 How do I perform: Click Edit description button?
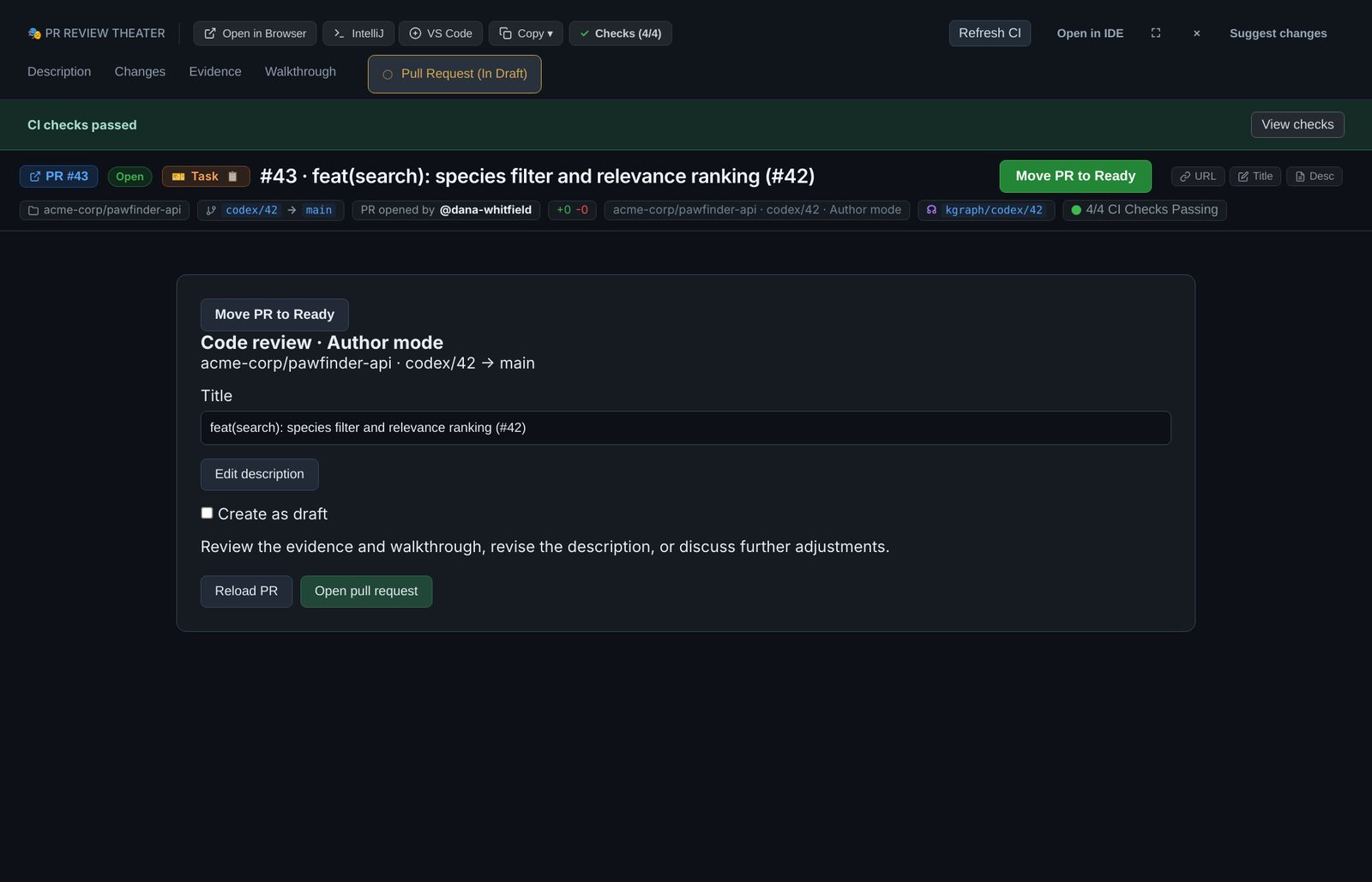(x=260, y=474)
